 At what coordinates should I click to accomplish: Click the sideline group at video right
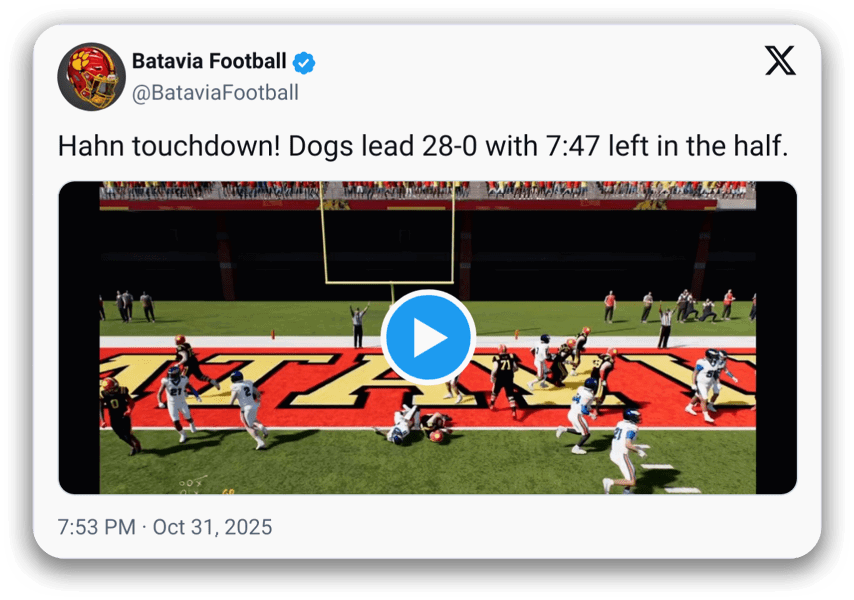[696, 306]
